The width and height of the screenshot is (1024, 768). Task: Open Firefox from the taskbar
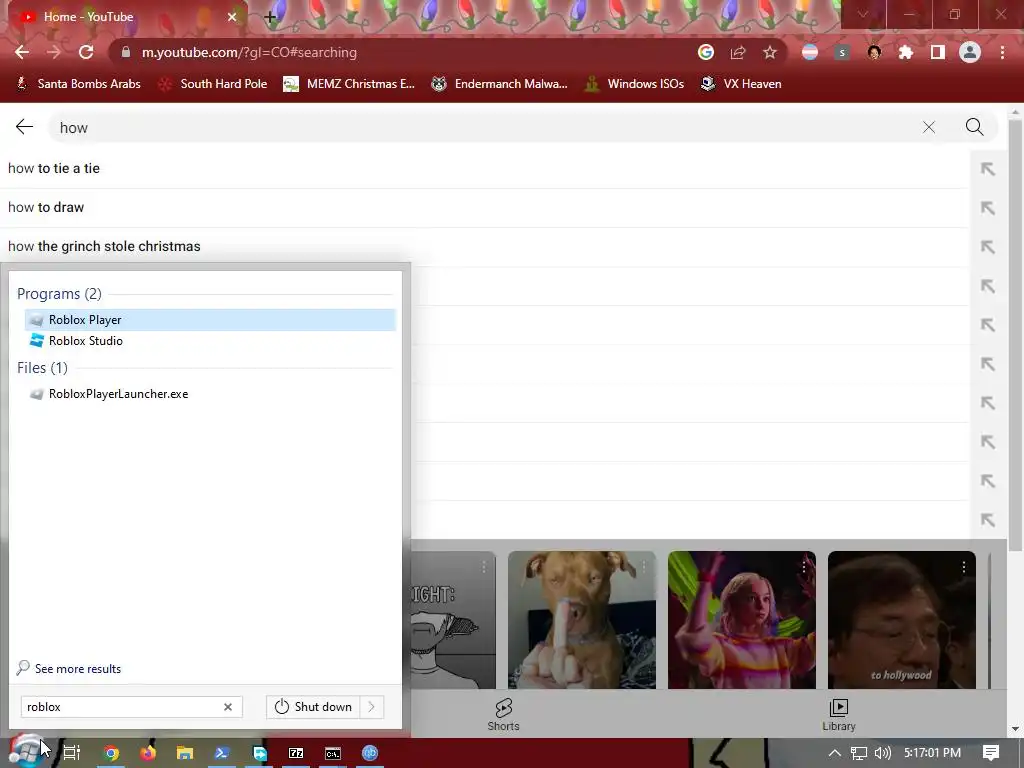[148, 753]
